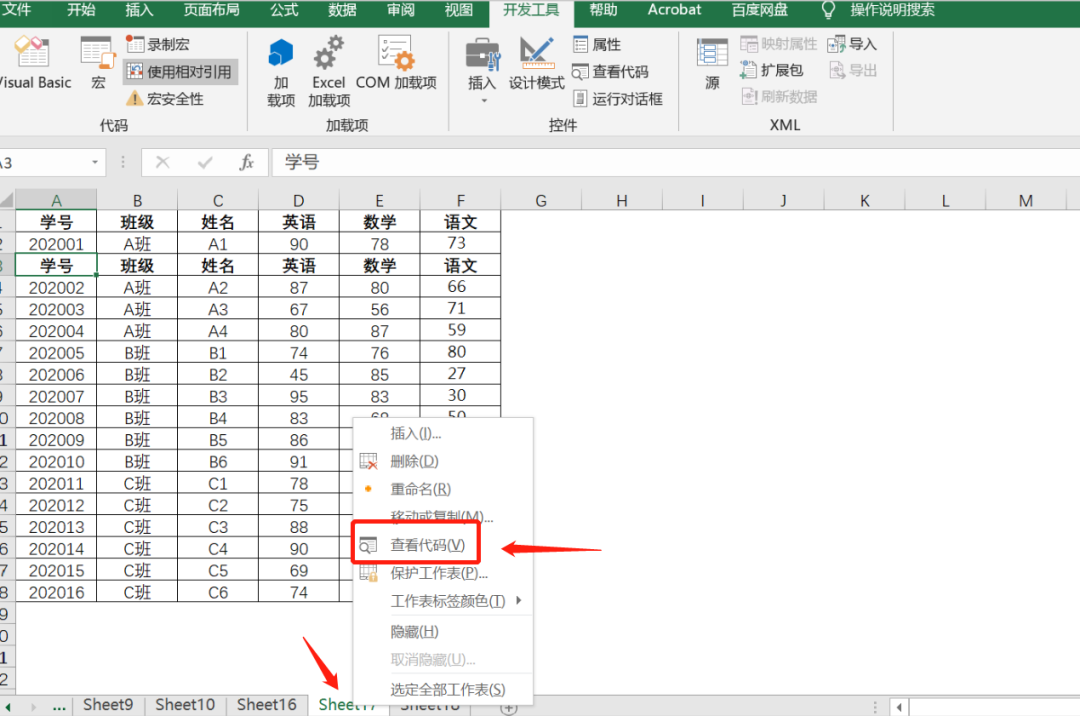Toggle 使用相对引用 (Use Relative References)
This screenshot has height=716, width=1080.
click(180, 71)
